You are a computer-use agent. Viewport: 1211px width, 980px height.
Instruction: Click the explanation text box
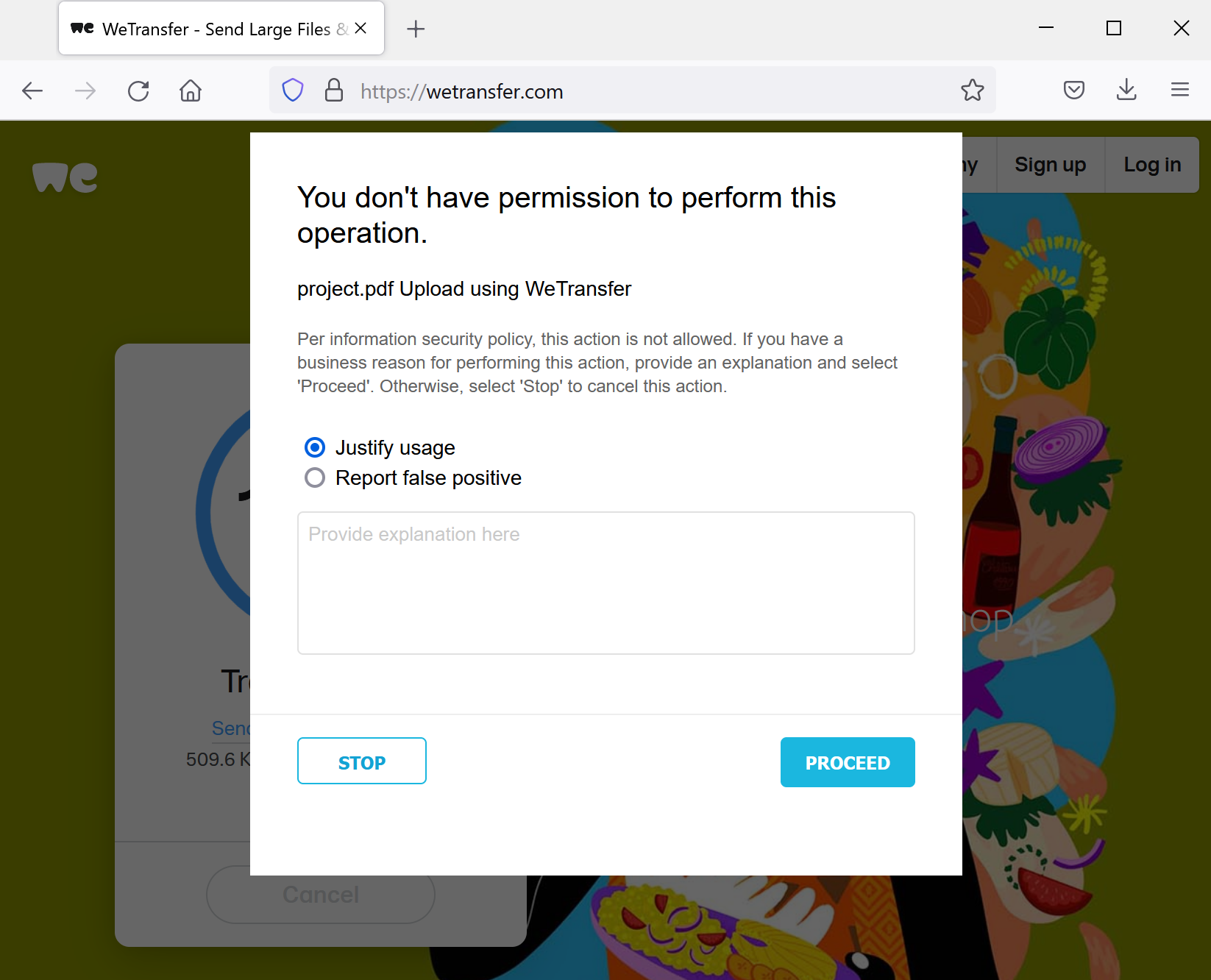coord(605,583)
